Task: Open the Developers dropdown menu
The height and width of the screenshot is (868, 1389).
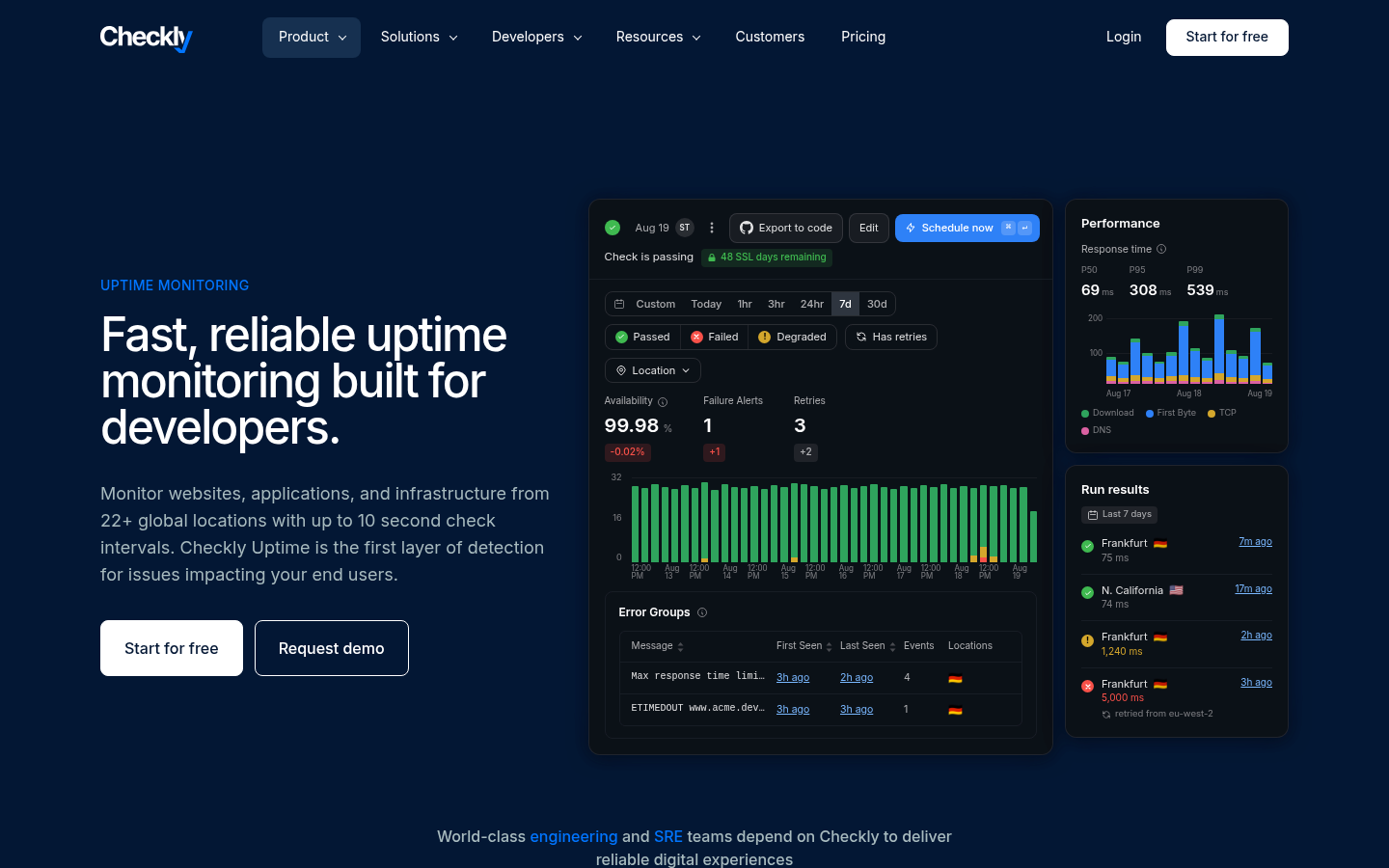Action: pyautogui.click(x=536, y=38)
